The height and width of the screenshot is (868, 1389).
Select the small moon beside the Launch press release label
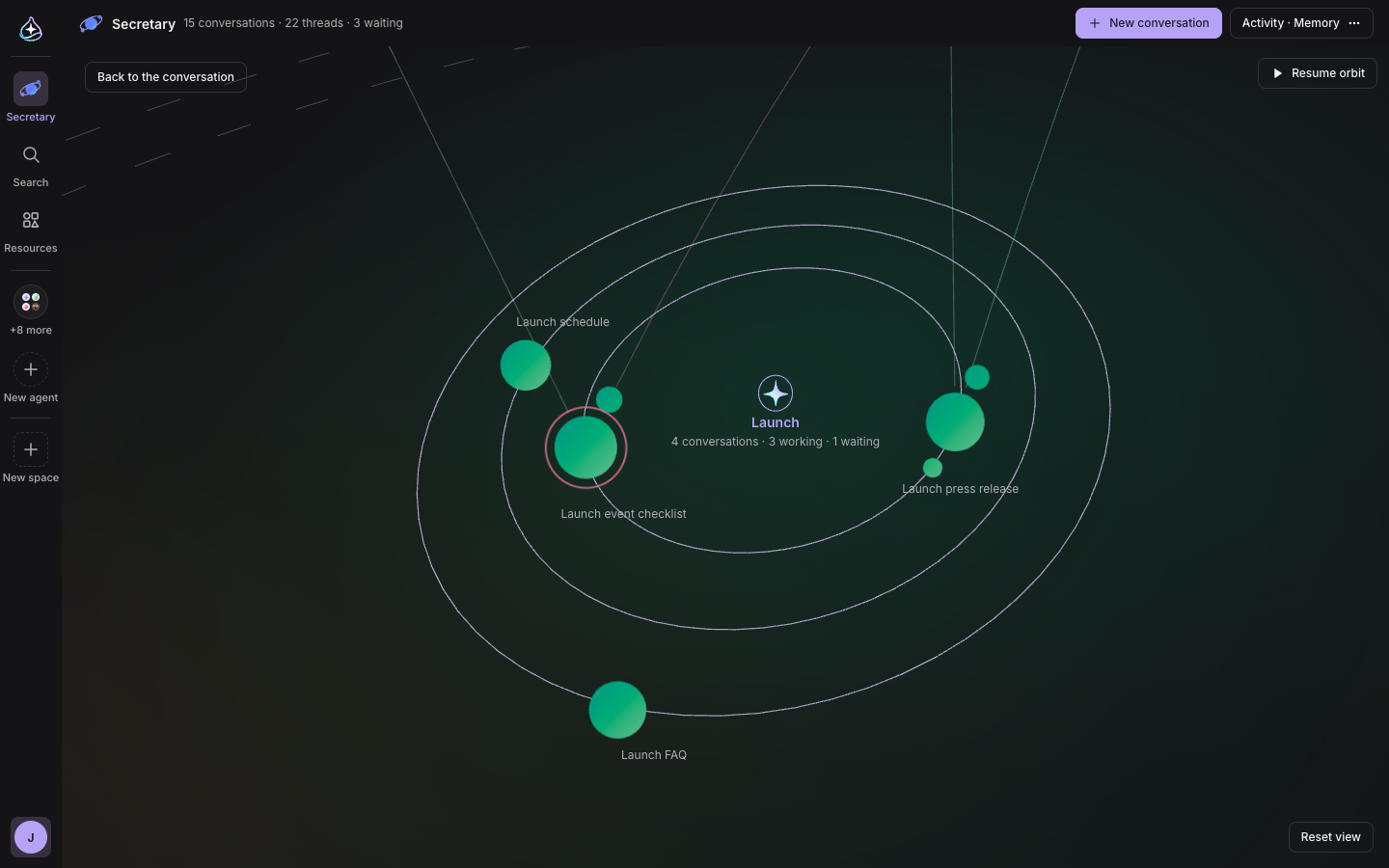coord(933,468)
